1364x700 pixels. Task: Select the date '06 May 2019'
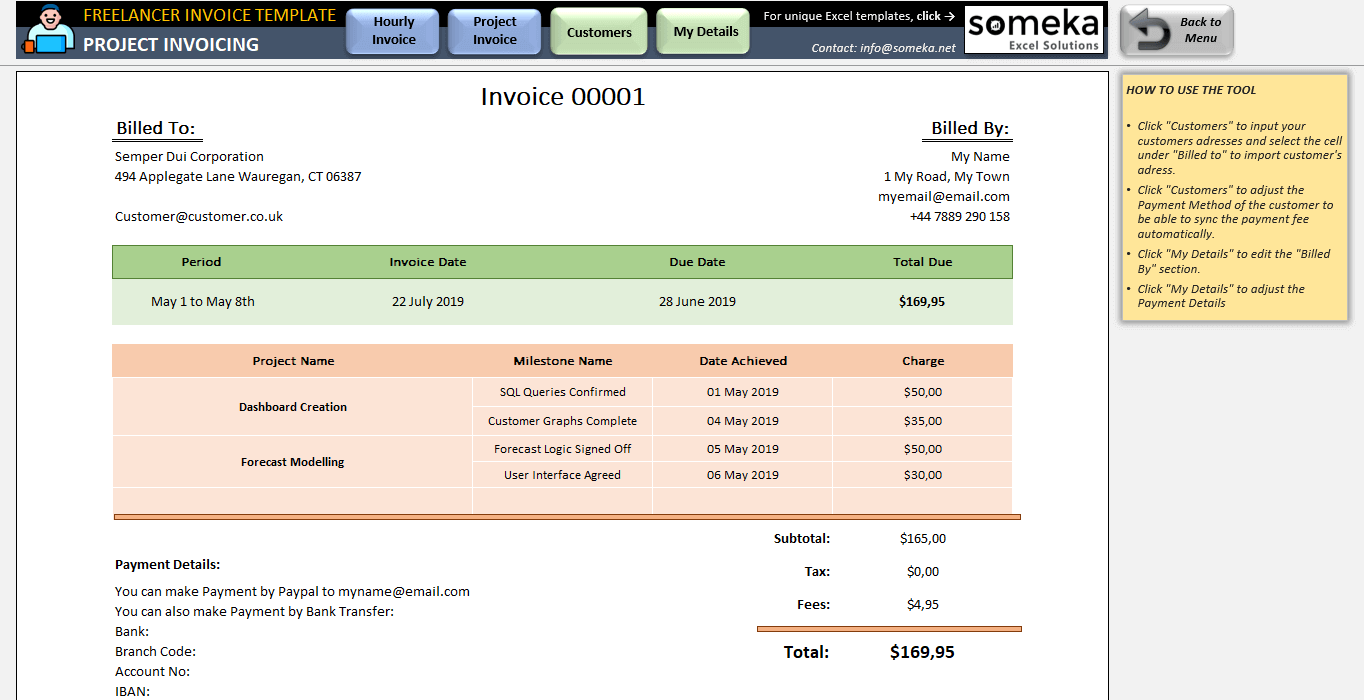pos(743,475)
